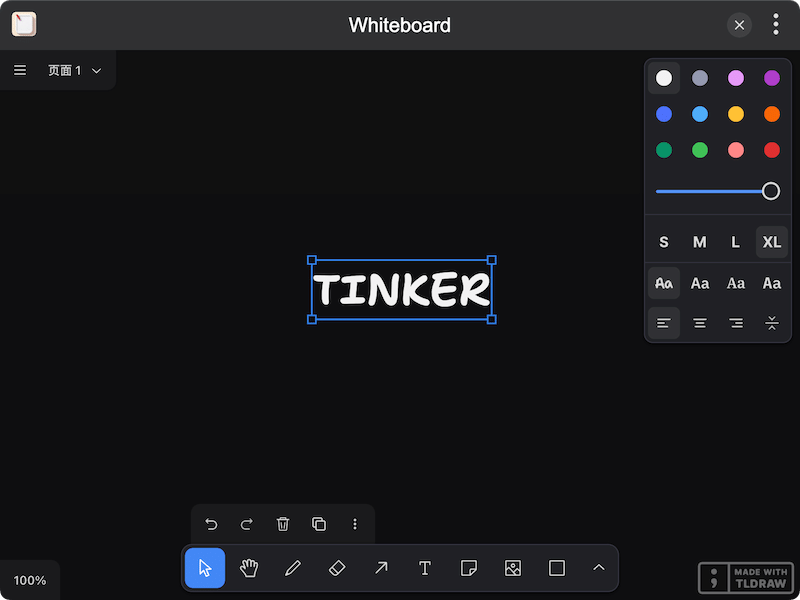The width and height of the screenshot is (800, 600).
Task: Open the image media insert tool
Action: (x=513, y=568)
